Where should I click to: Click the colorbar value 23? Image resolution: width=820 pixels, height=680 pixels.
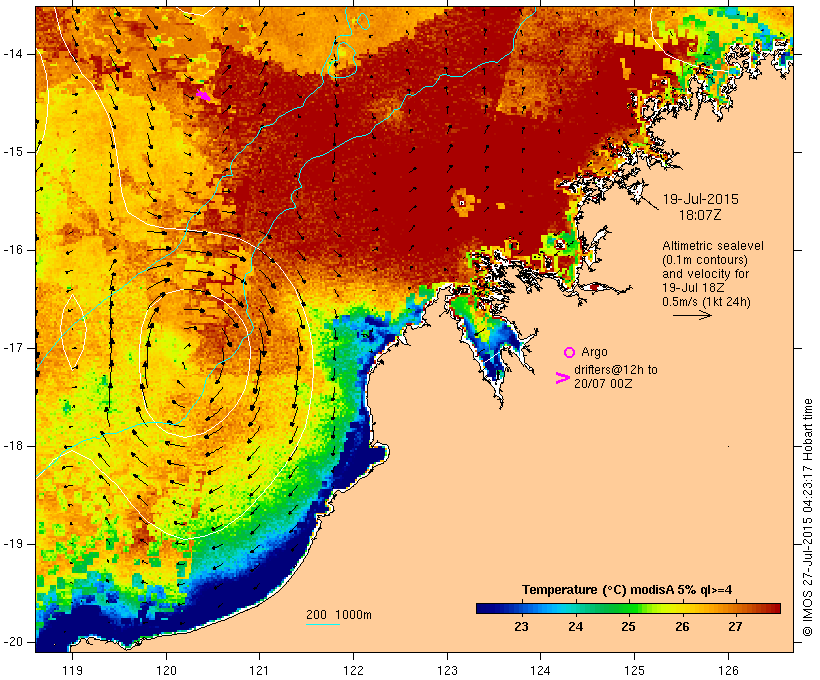(x=521, y=627)
